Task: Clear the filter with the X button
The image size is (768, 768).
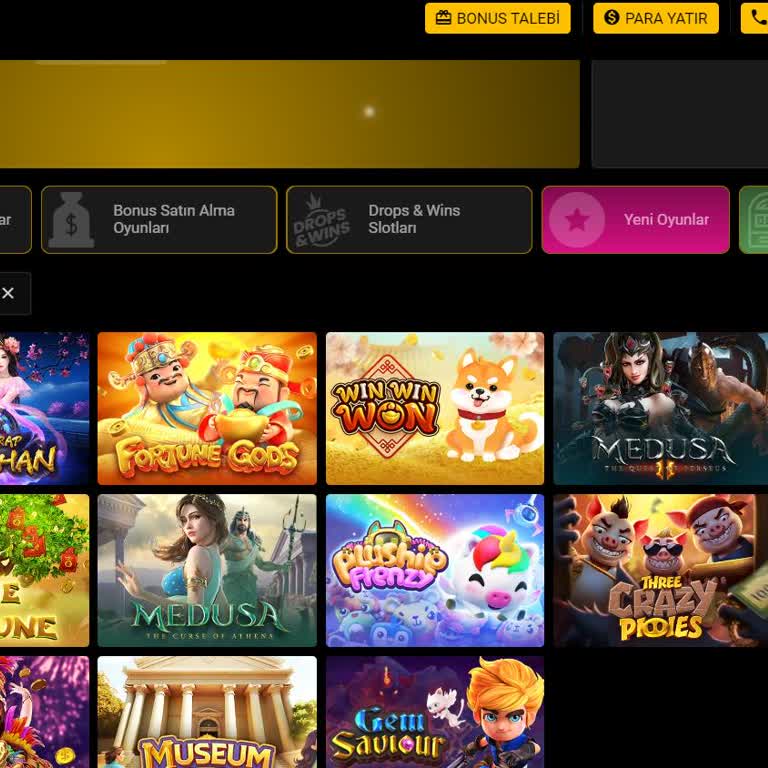Action: (x=8, y=293)
